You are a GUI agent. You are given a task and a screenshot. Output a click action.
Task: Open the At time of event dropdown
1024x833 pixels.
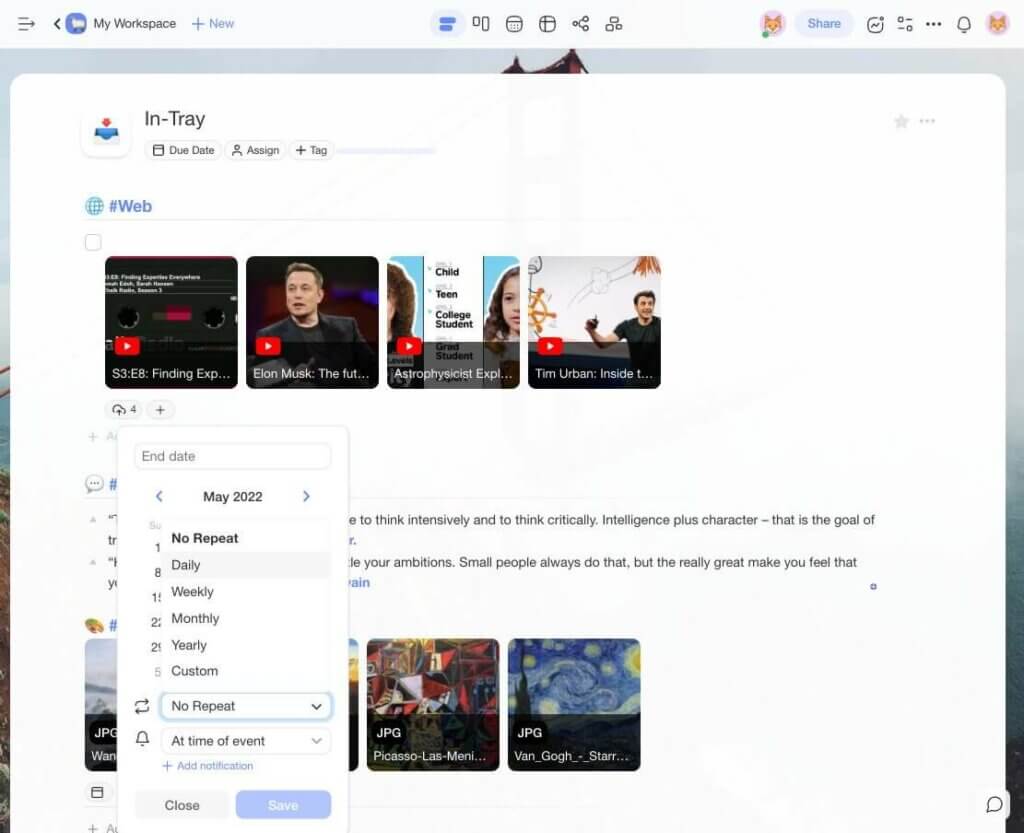(245, 741)
